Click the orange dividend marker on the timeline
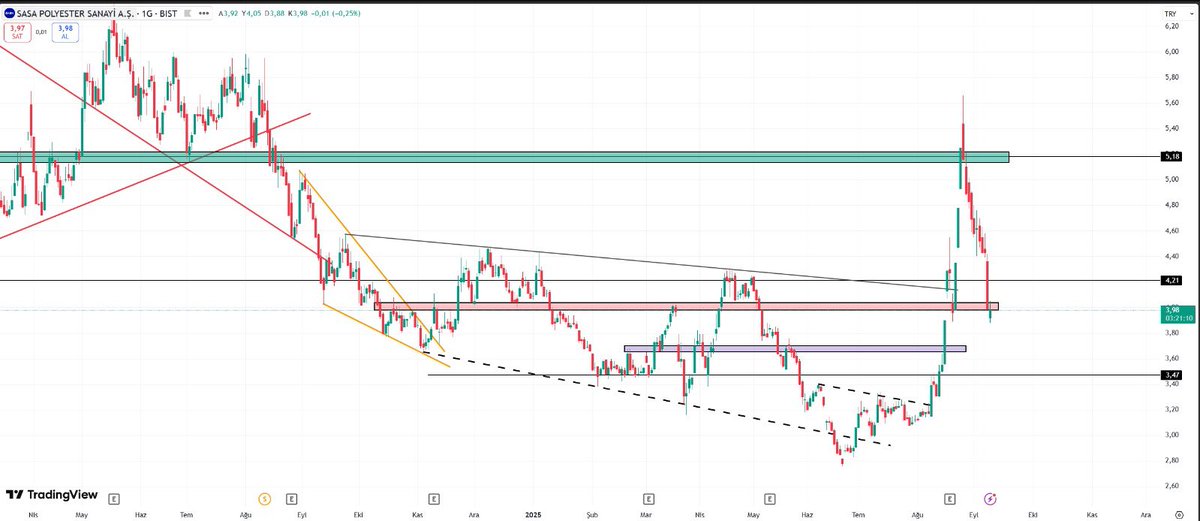 pyautogui.click(x=264, y=497)
